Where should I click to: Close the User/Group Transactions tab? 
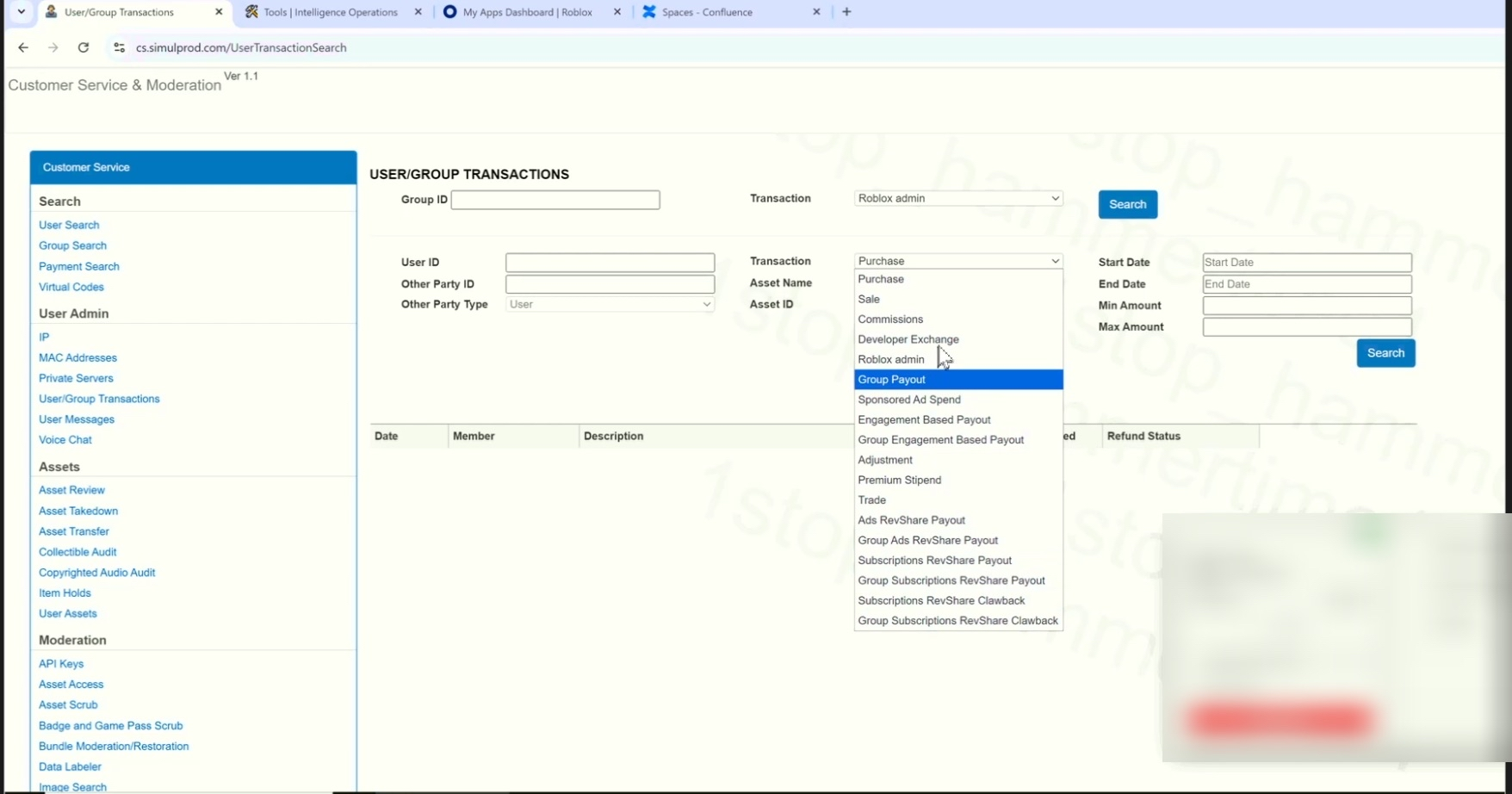click(x=219, y=12)
